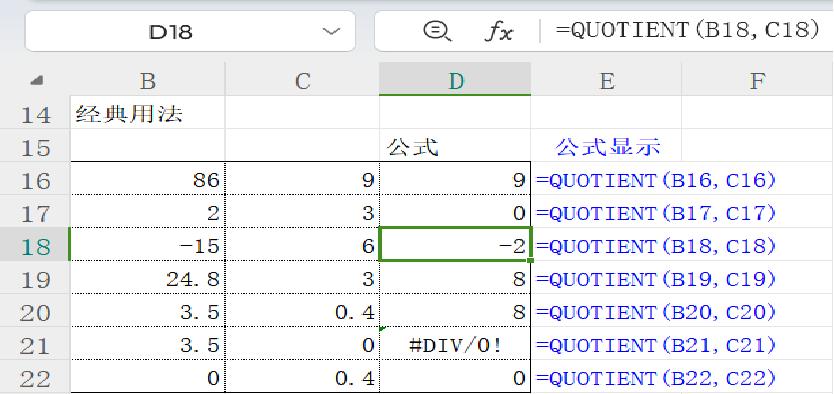The width and height of the screenshot is (834, 394).
Task: Click cell C20 with value 0.4
Action: tap(302, 311)
